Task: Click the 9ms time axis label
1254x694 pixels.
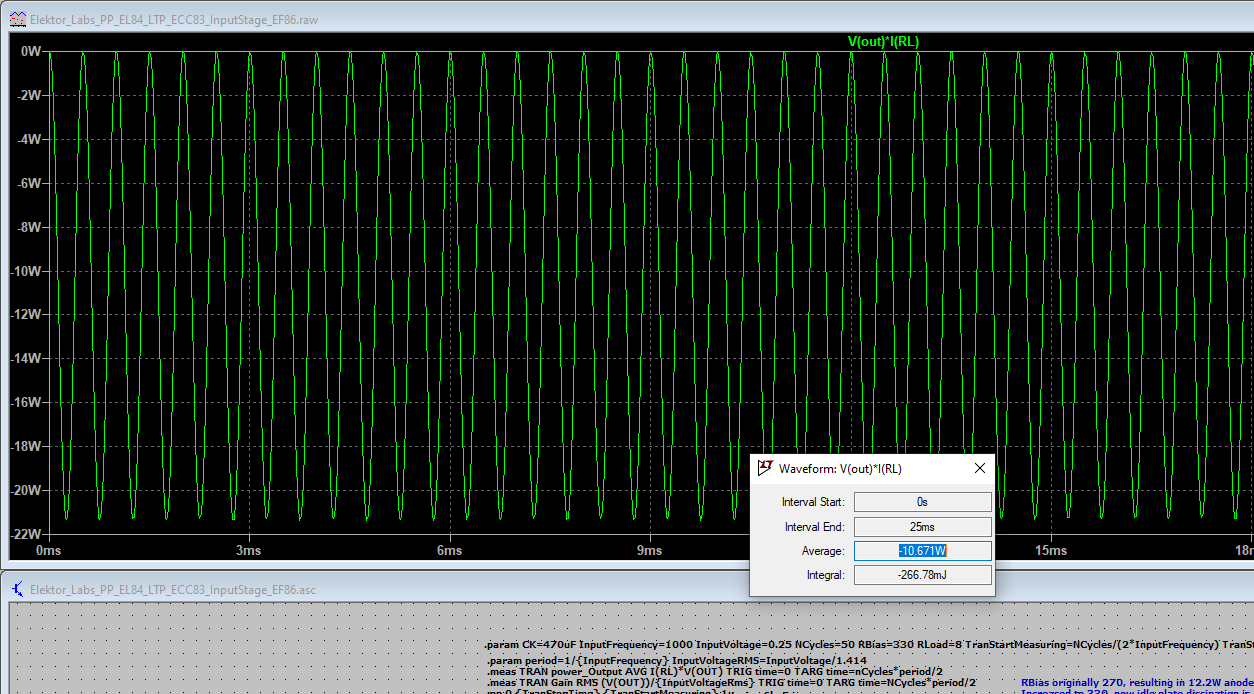Action: pyautogui.click(x=650, y=551)
